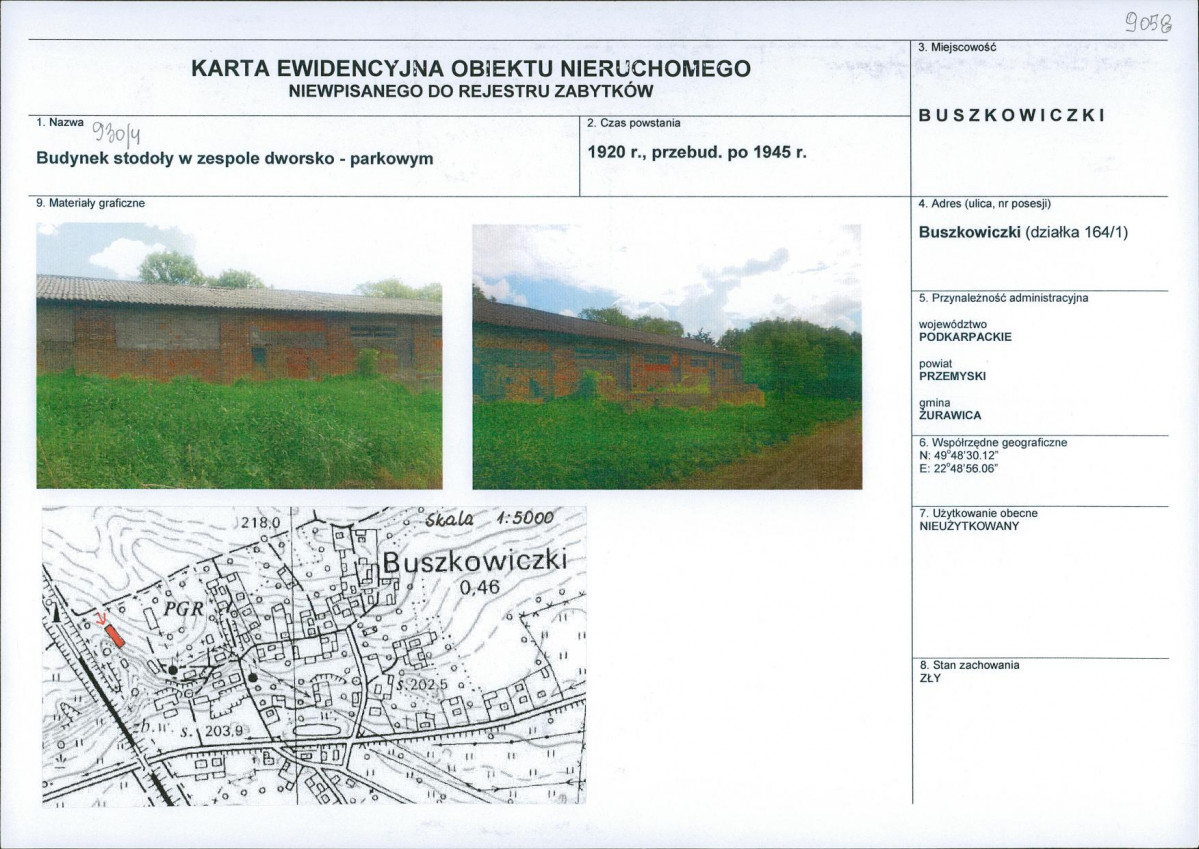Screen dimensions: 1199x849
Task: Click the Buszkowiczki place name on the map
Action: click(x=474, y=561)
